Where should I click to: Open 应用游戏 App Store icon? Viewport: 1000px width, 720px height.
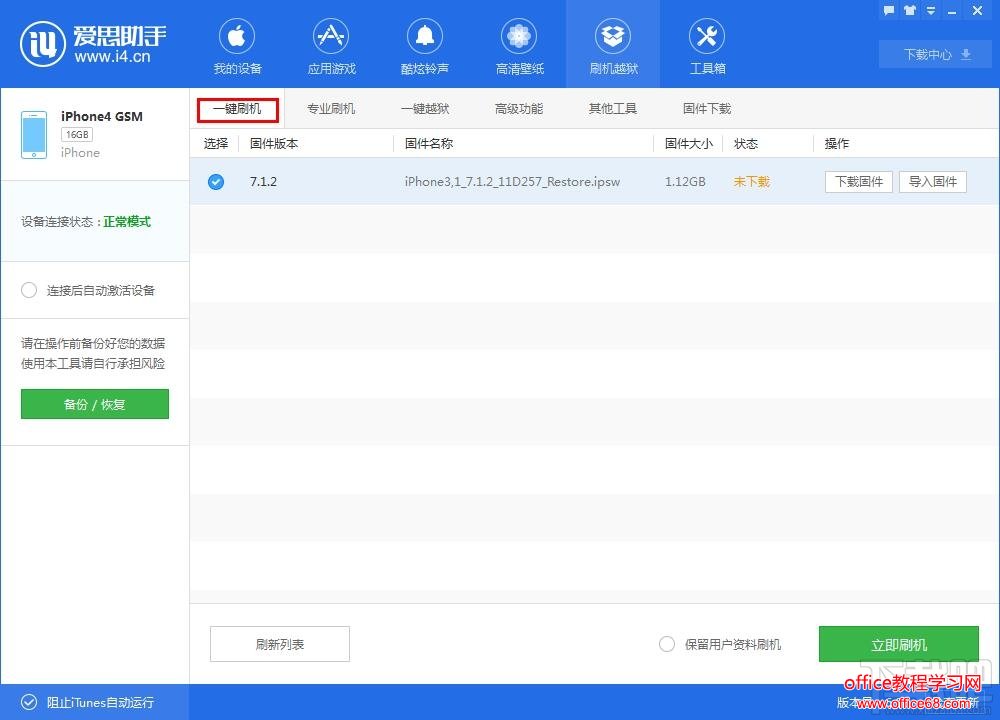tap(331, 38)
